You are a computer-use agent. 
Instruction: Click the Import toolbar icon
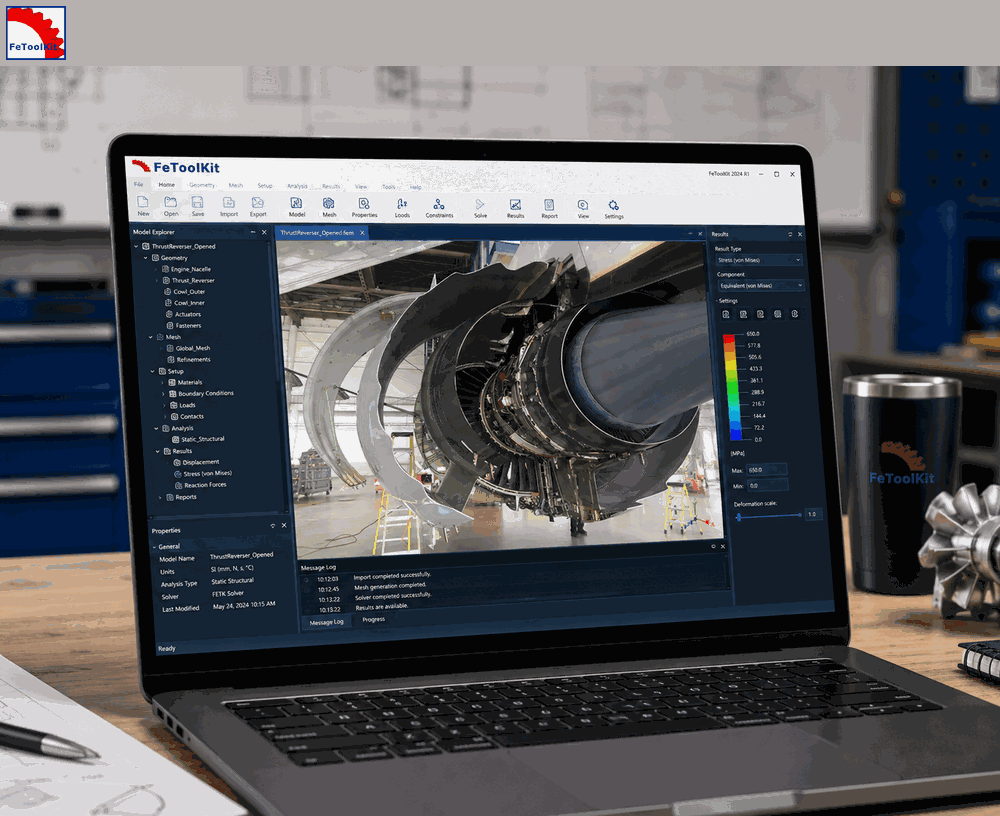coord(228,203)
